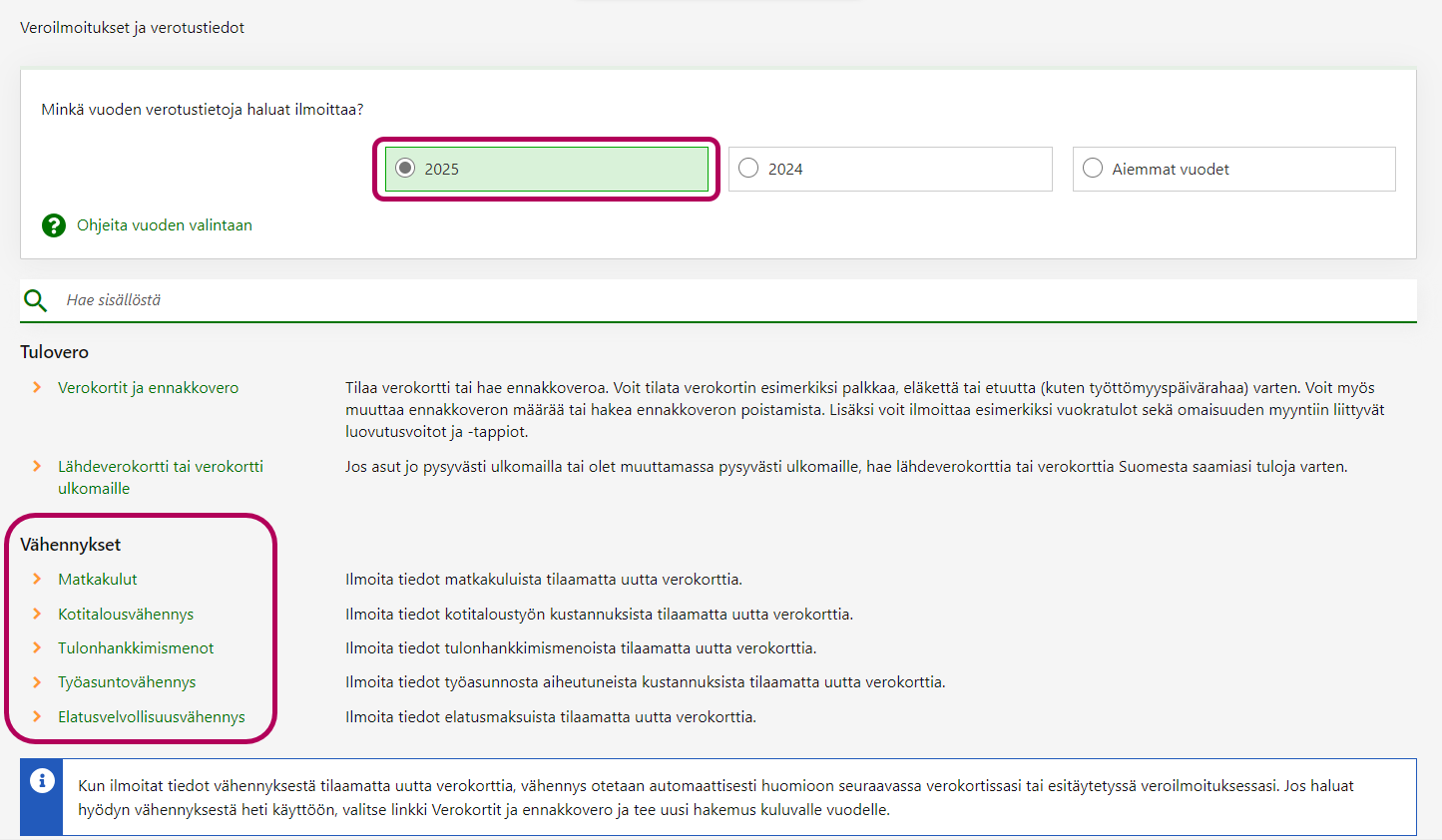The image size is (1442, 840).
Task: Click the magnifying glass search icon
Action: [35, 300]
